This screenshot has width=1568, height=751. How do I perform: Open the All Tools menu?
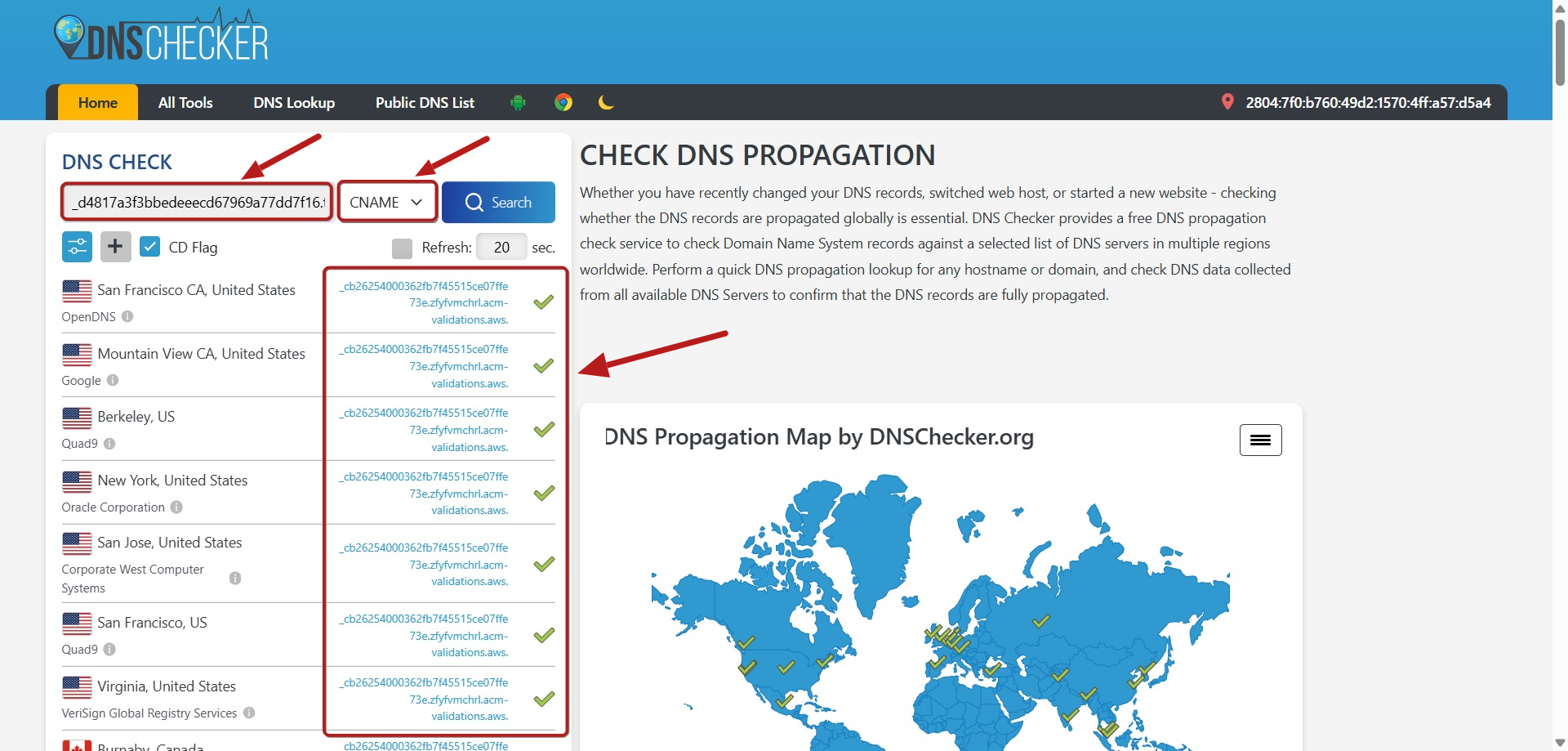(x=185, y=102)
